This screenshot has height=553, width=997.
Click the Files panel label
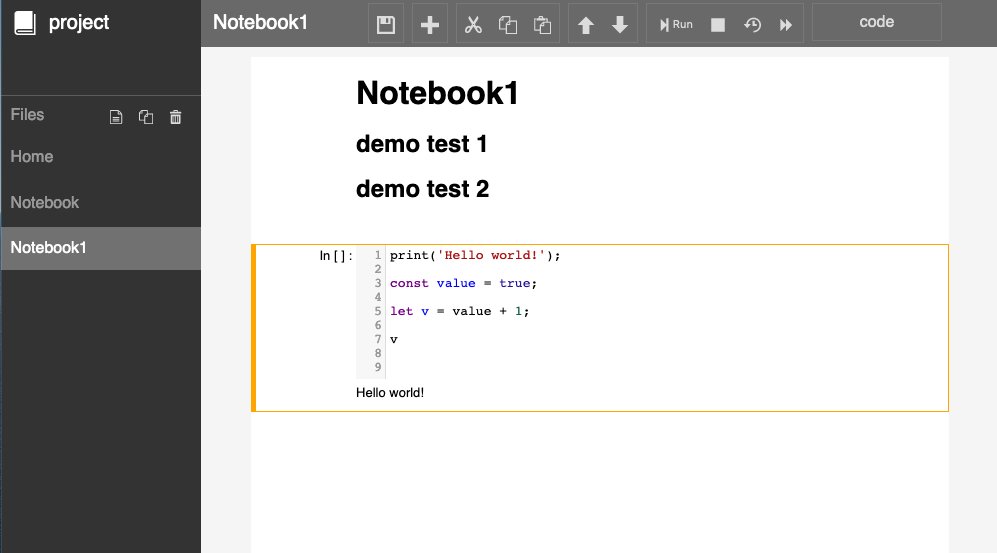coord(27,115)
